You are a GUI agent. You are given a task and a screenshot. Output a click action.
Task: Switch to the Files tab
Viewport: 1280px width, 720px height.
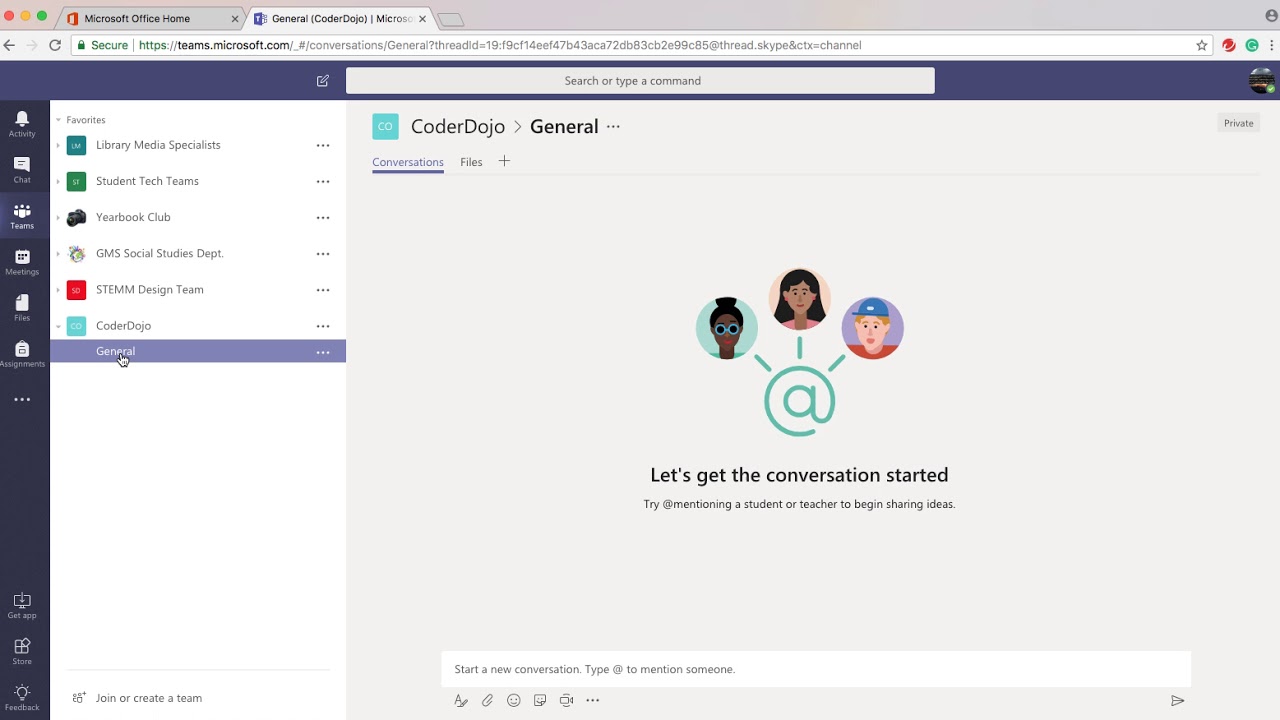tap(471, 162)
